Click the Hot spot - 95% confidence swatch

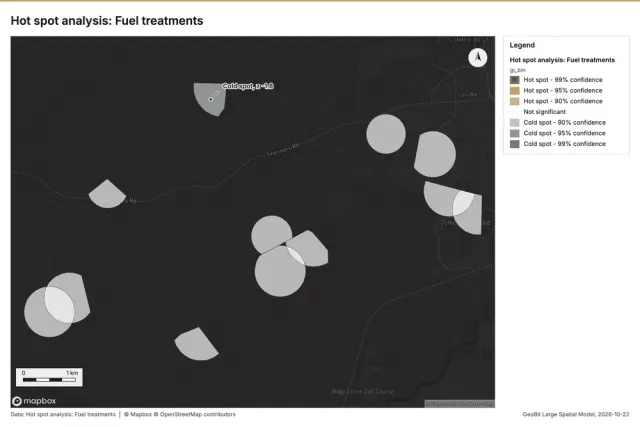point(515,90)
